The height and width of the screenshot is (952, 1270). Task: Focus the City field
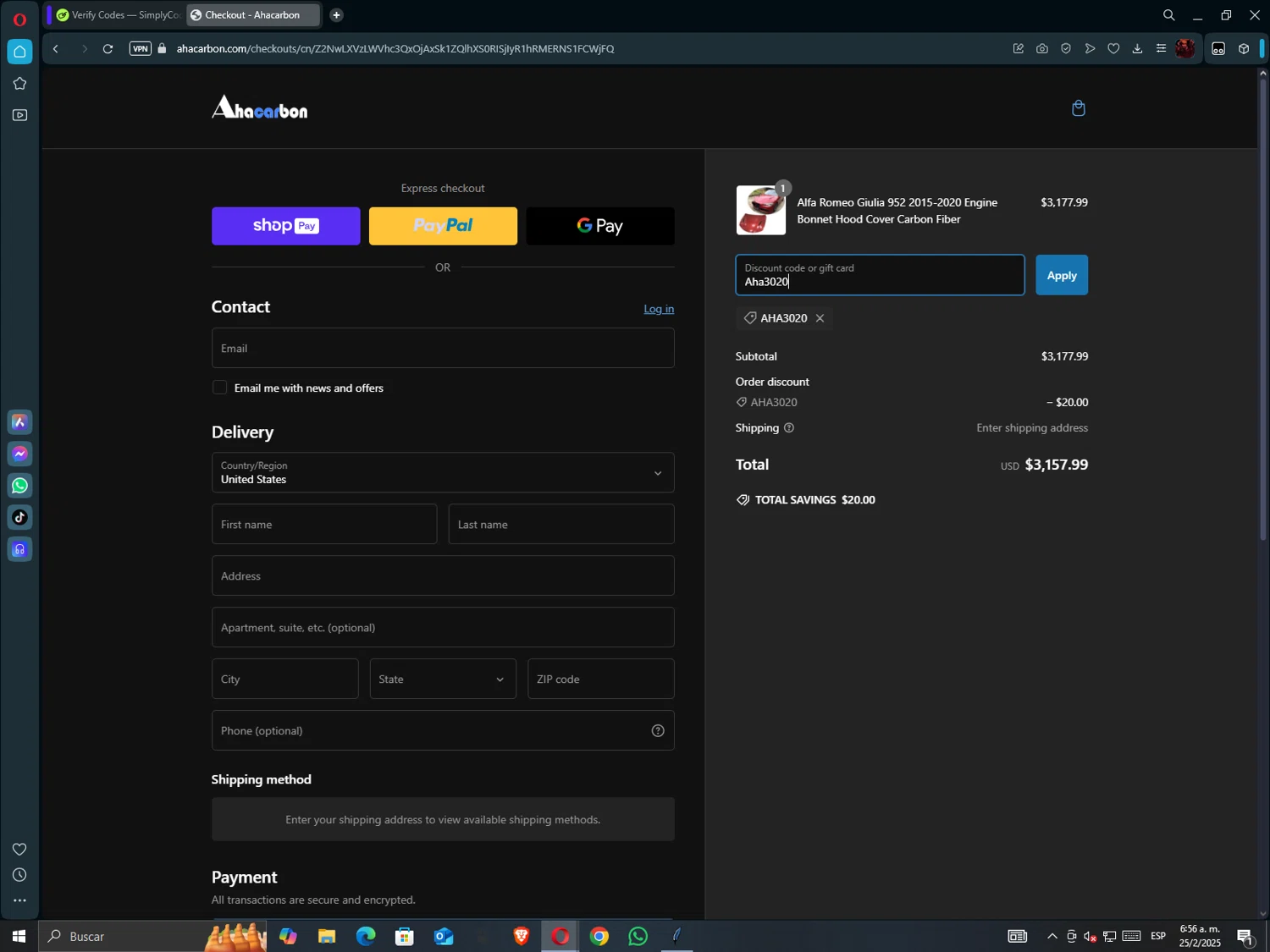tap(285, 680)
